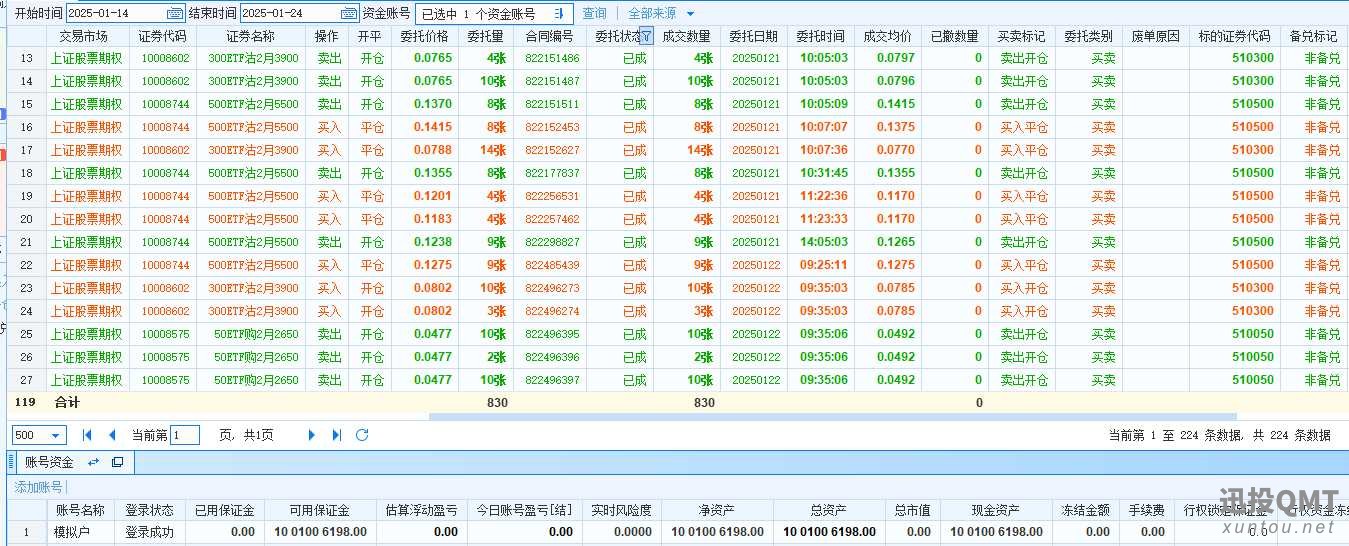Sort by 买卖标记 column header
1349x546 pixels.
(1022, 36)
